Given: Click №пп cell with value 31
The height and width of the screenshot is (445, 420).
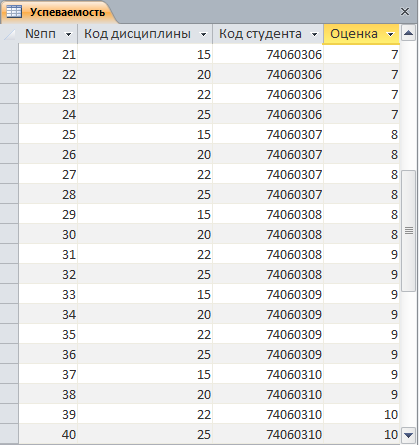Looking at the screenshot, I should tap(48, 254).
